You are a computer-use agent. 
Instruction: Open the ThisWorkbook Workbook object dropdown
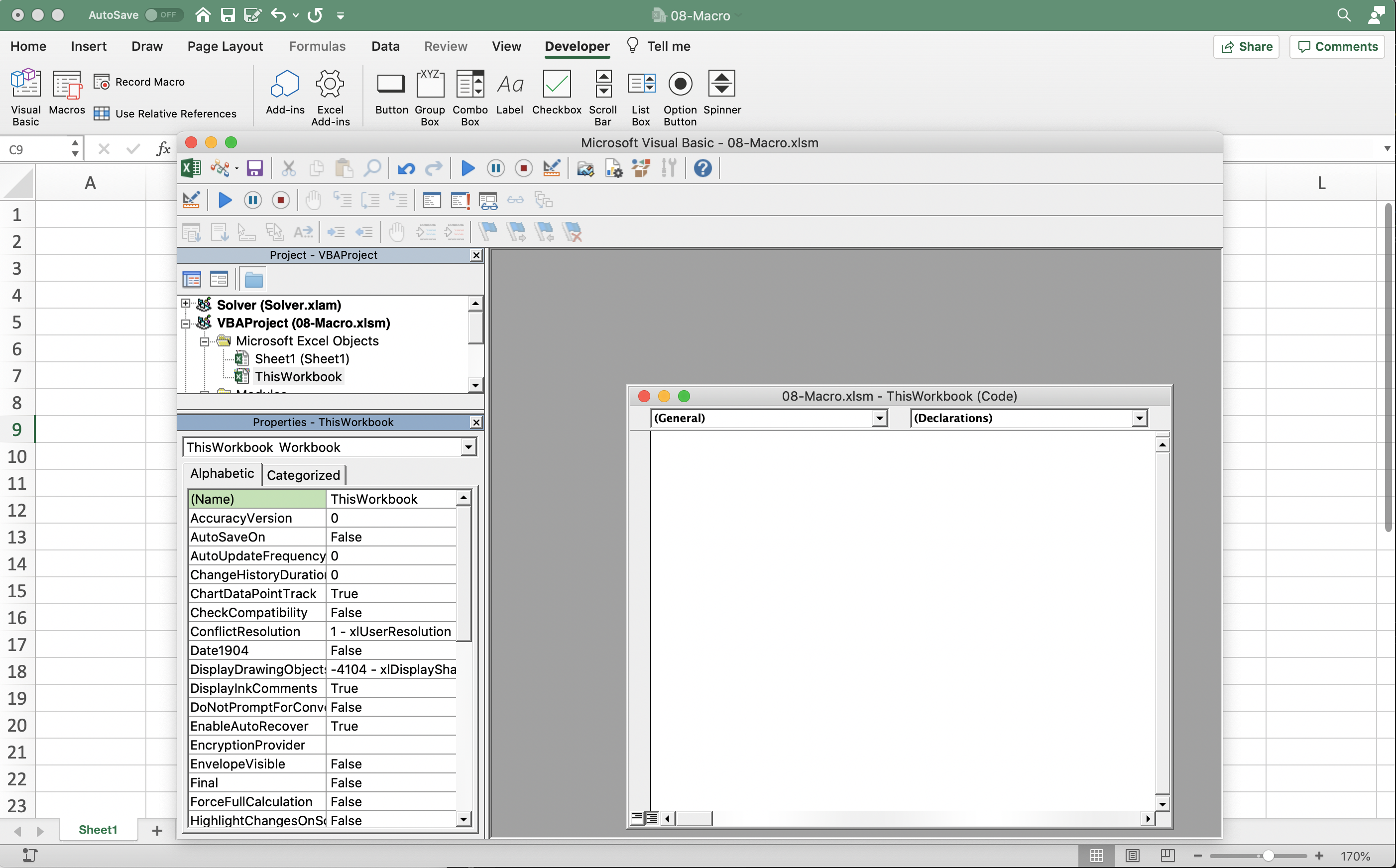pyautogui.click(x=468, y=447)
